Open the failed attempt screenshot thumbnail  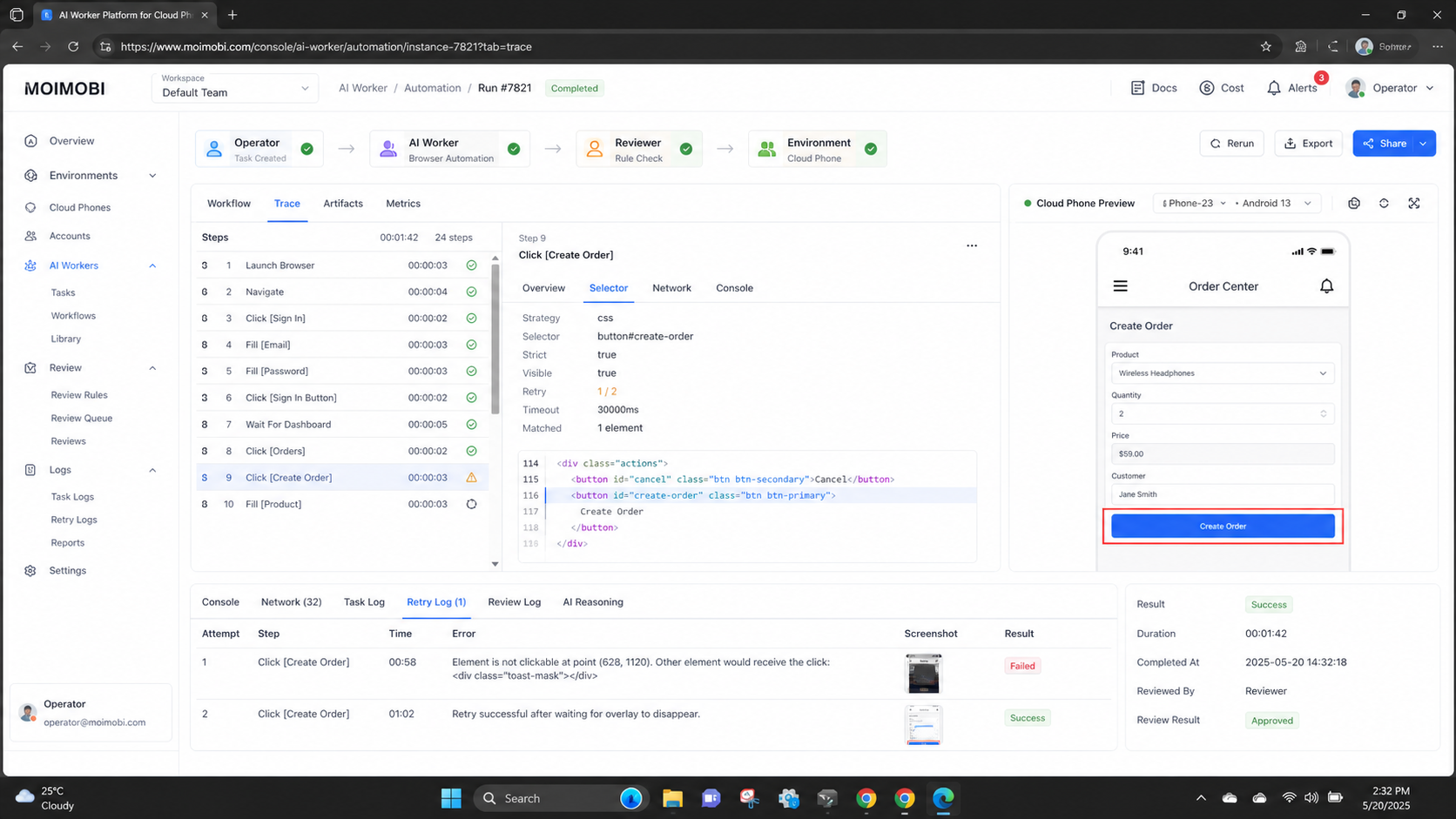pyautogui.click(x=923, y=674)
